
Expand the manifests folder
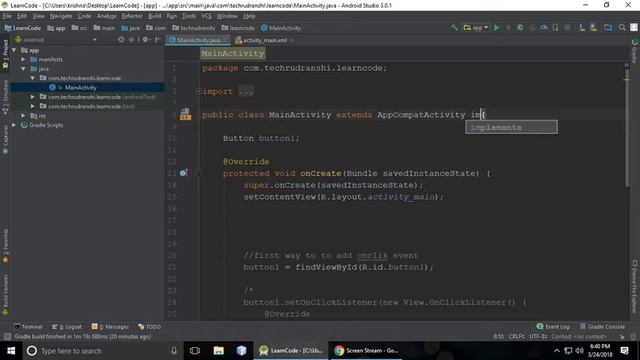(23, 60)
